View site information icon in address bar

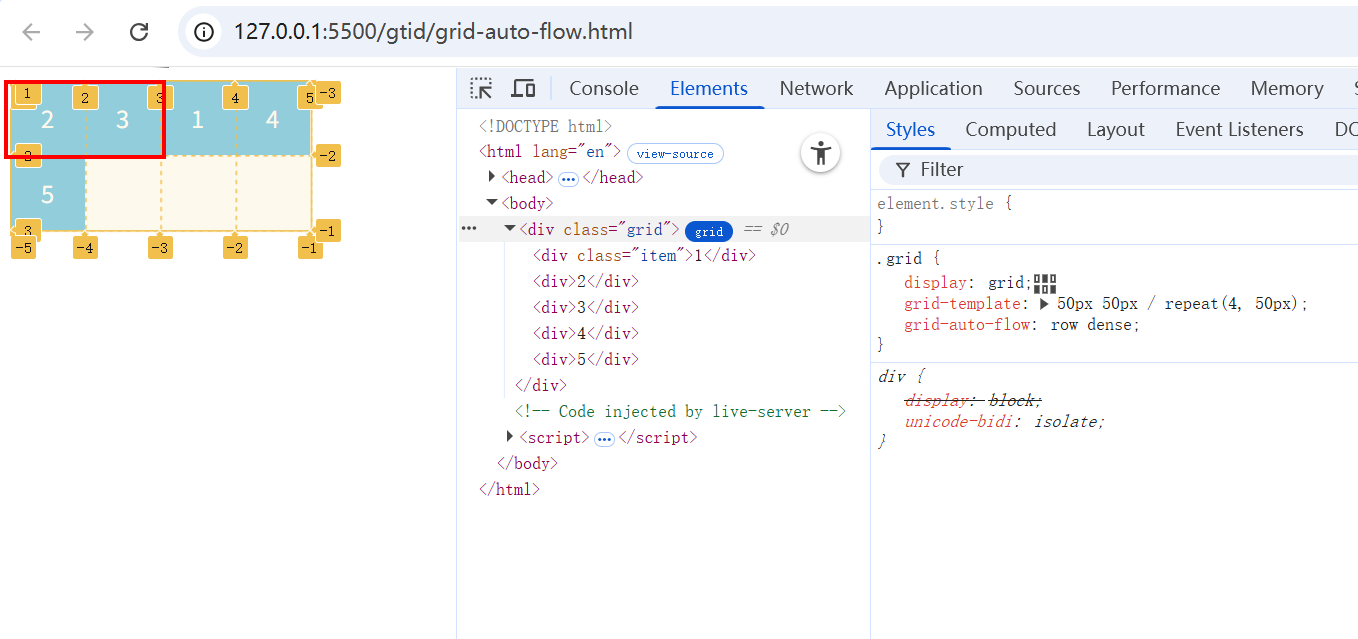pyautogui.click(x=204, y=32)
